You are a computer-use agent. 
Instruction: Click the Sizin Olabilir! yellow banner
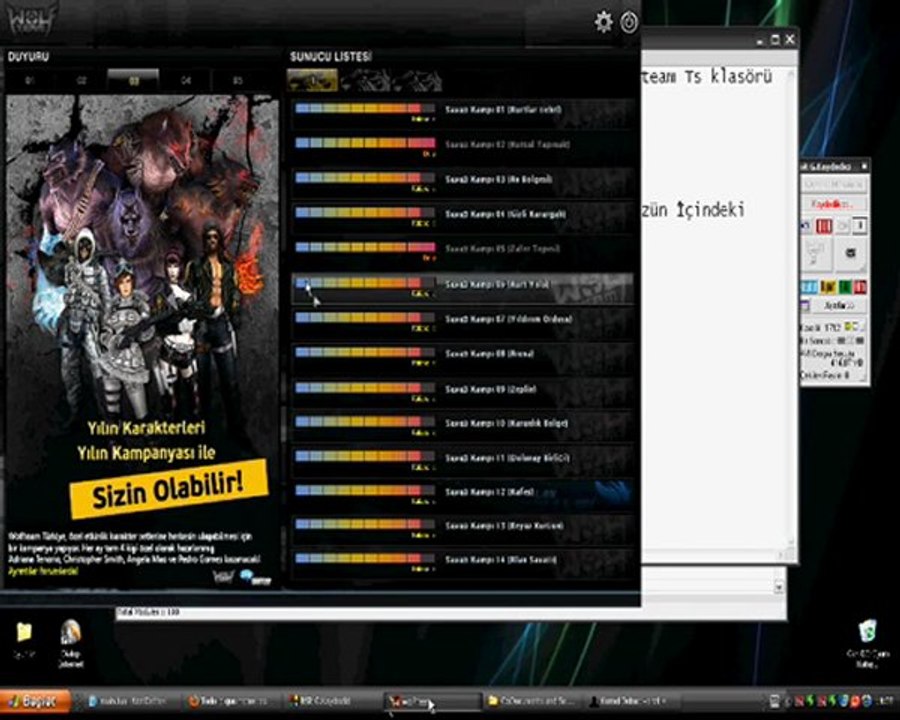pyautogui.click(x=169, y=490)
